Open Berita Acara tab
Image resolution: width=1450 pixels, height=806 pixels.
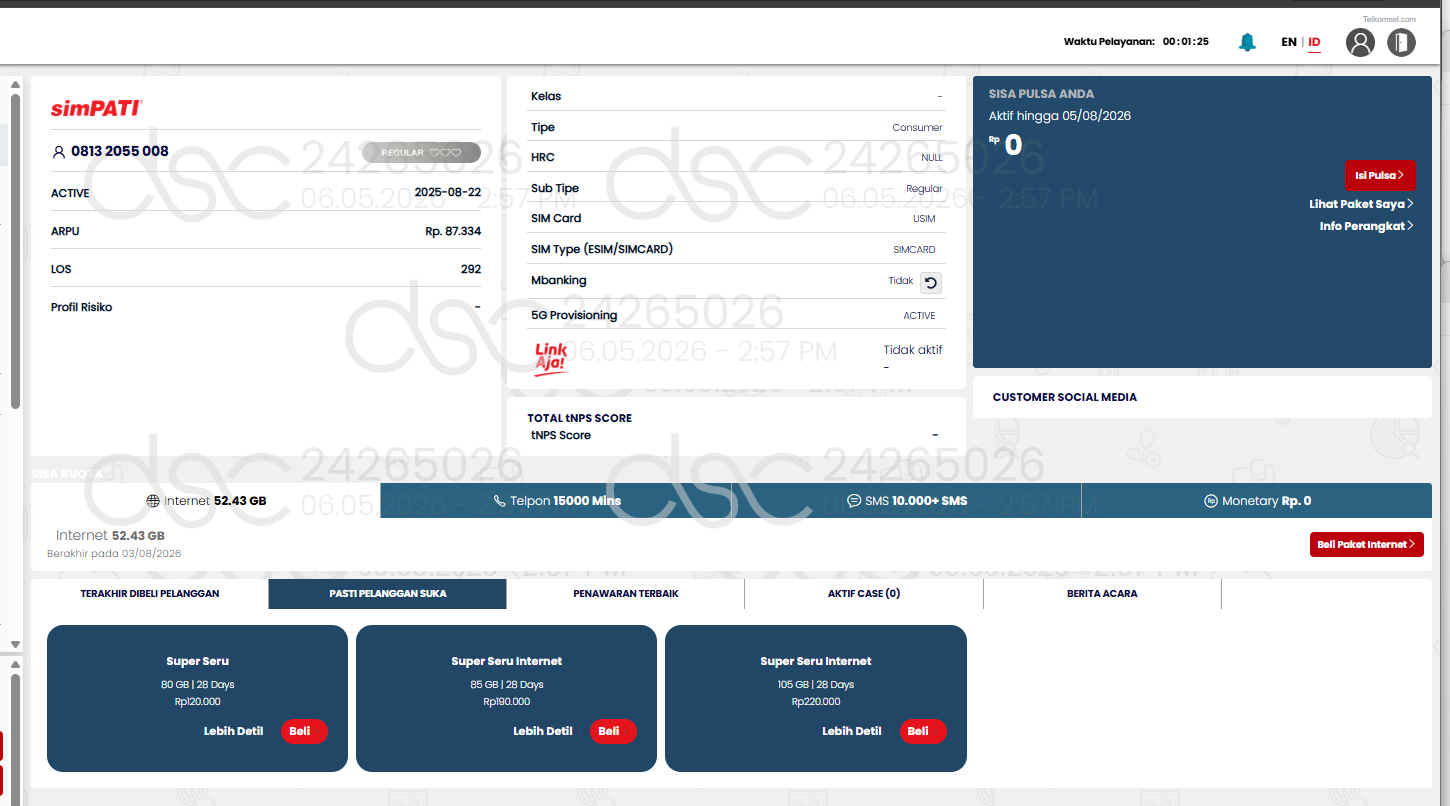(x=1102, y=594)
